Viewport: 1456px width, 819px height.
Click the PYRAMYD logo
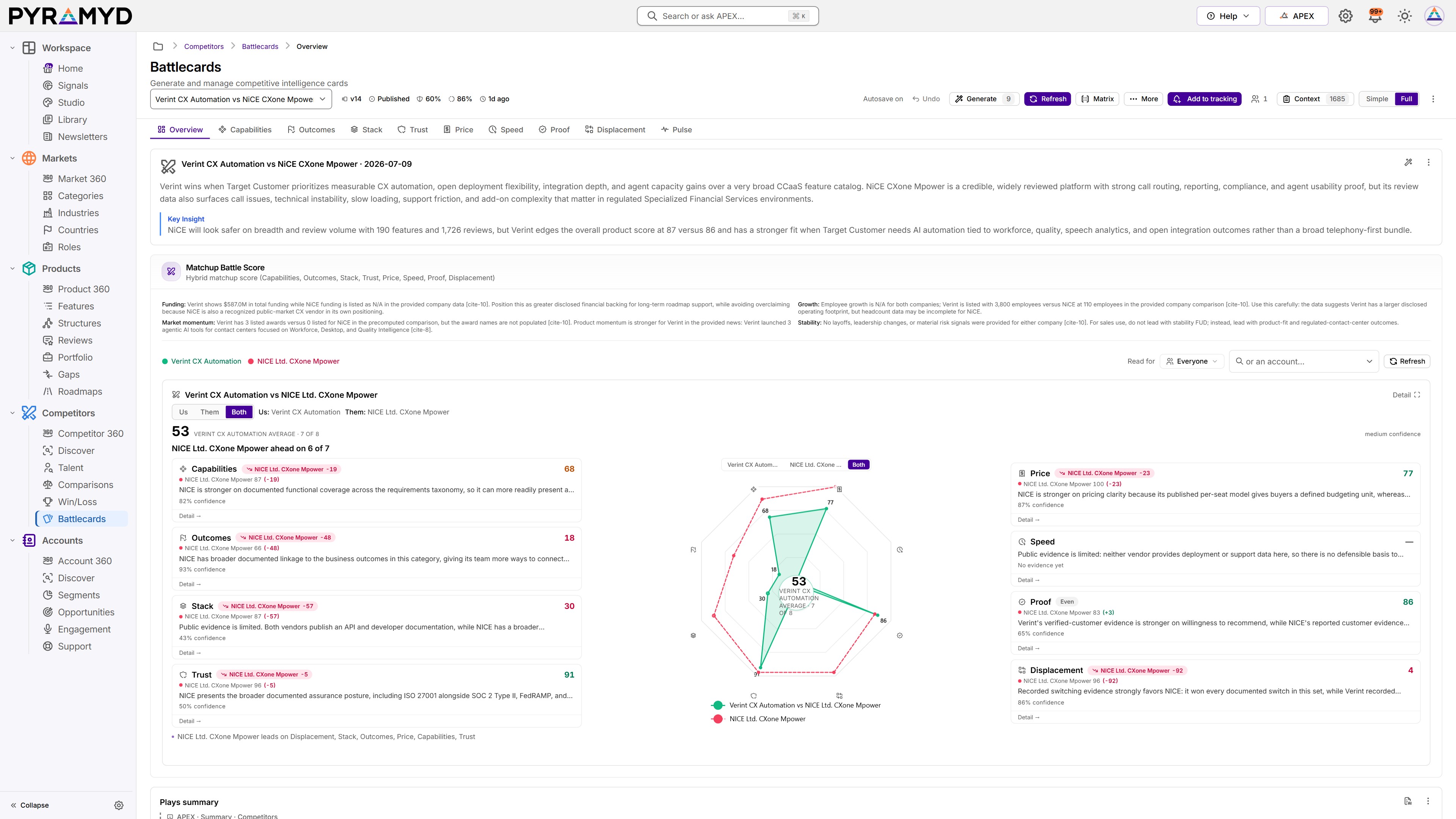click(70, 16)
